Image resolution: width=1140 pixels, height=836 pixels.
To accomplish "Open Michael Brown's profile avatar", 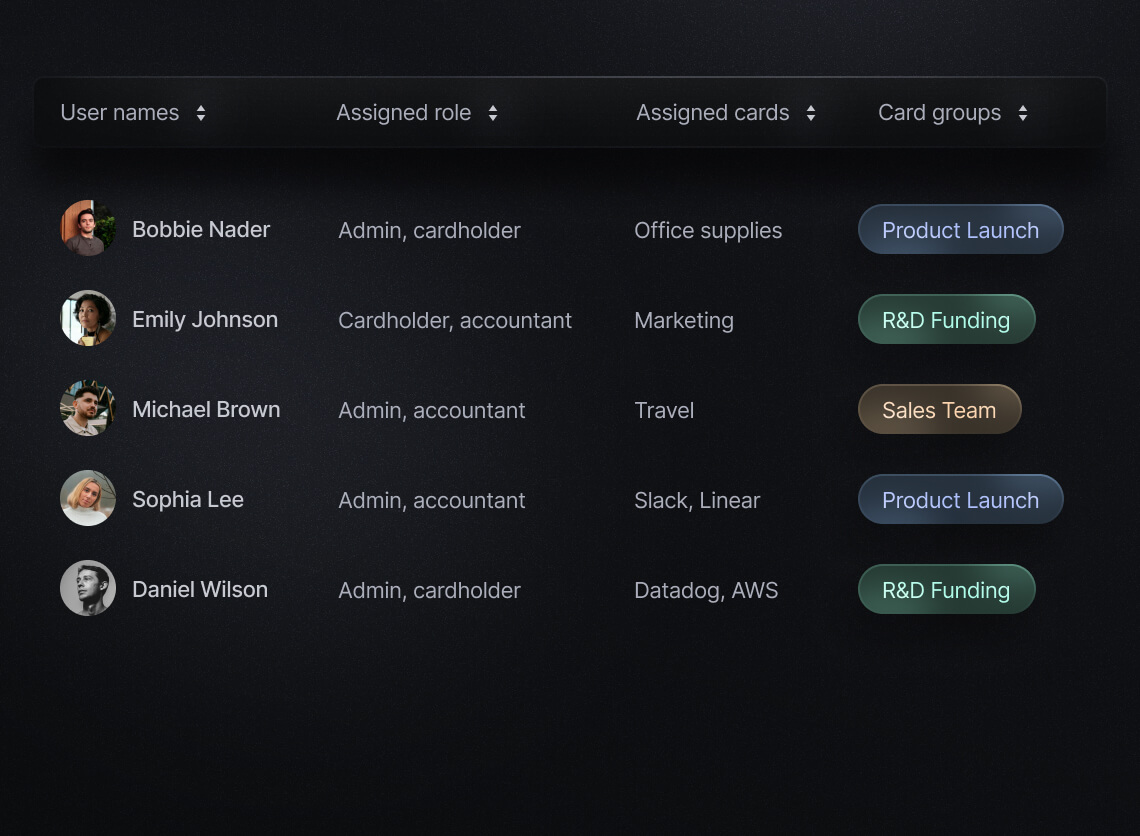I will pyautogui.click(x=88, y=409).
